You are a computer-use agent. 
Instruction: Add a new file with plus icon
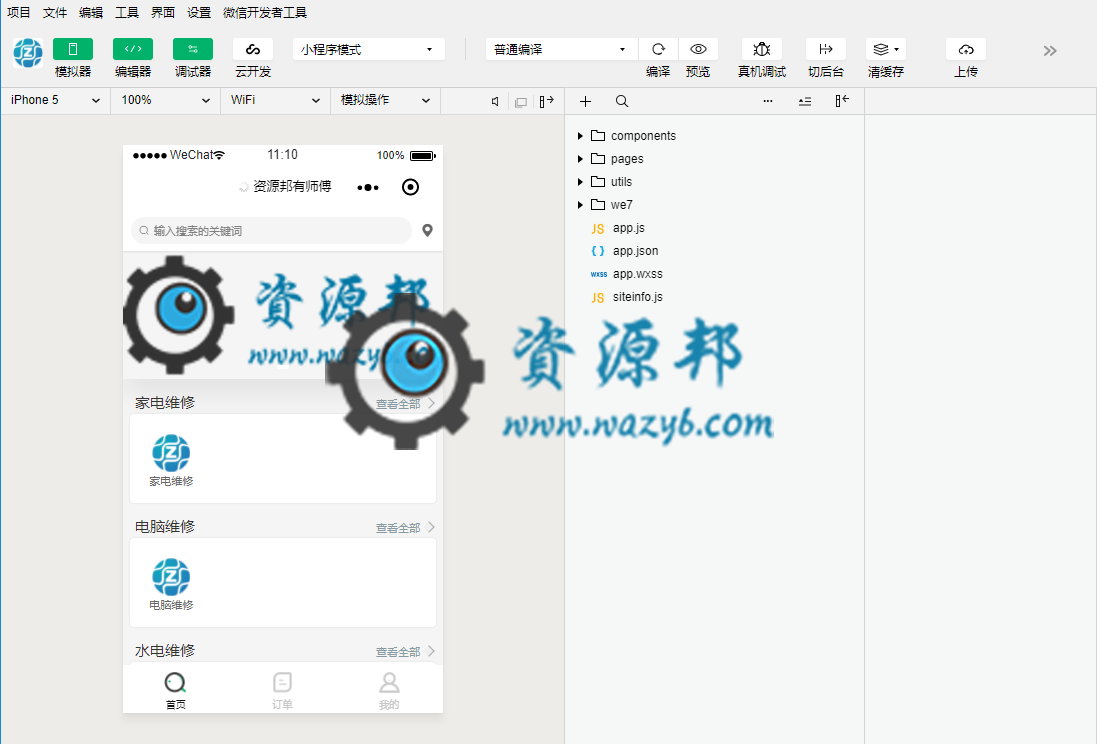[586, 101]
